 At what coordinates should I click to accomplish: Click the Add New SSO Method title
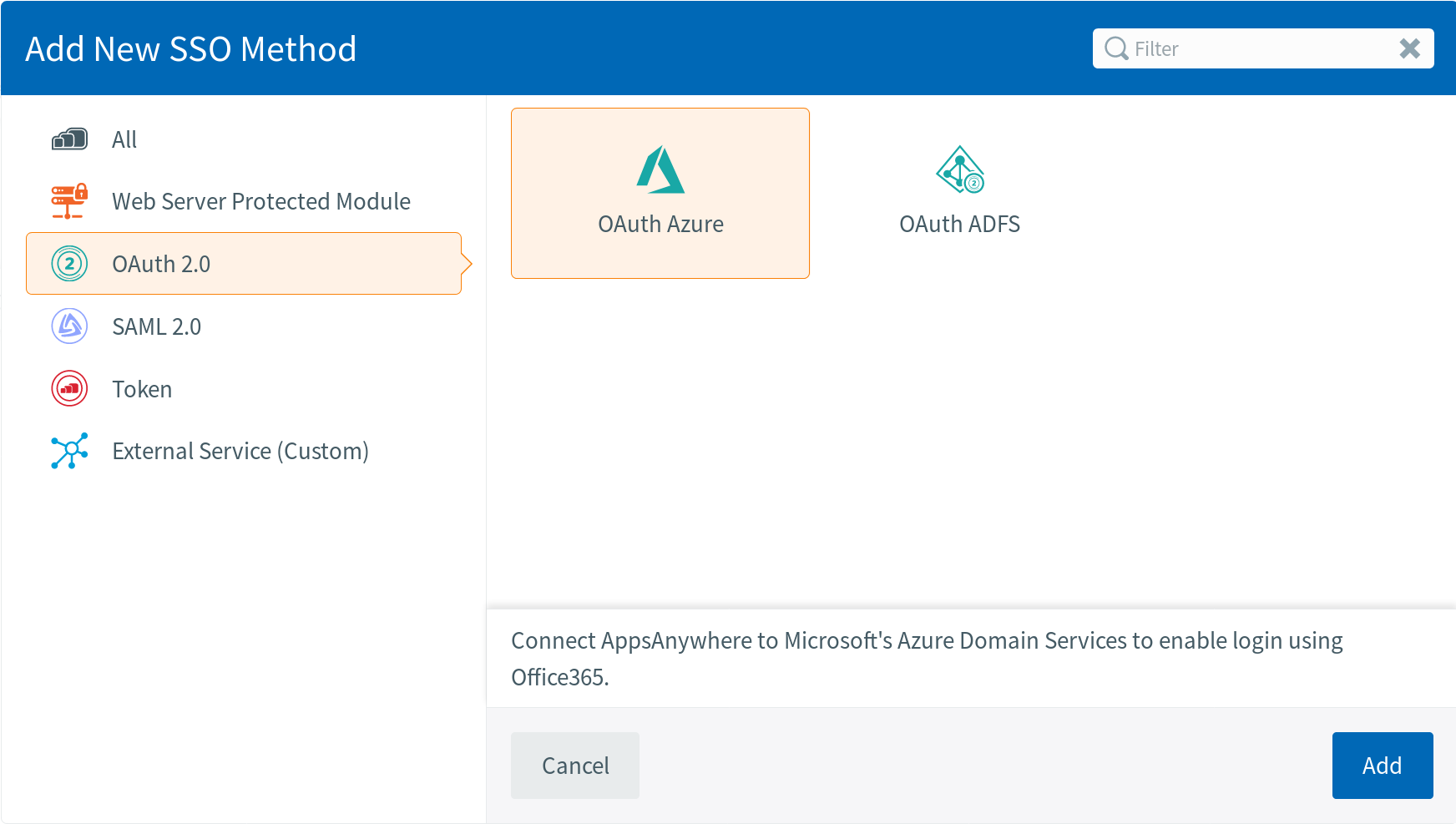pyautogui.click(x=191, y=48)
